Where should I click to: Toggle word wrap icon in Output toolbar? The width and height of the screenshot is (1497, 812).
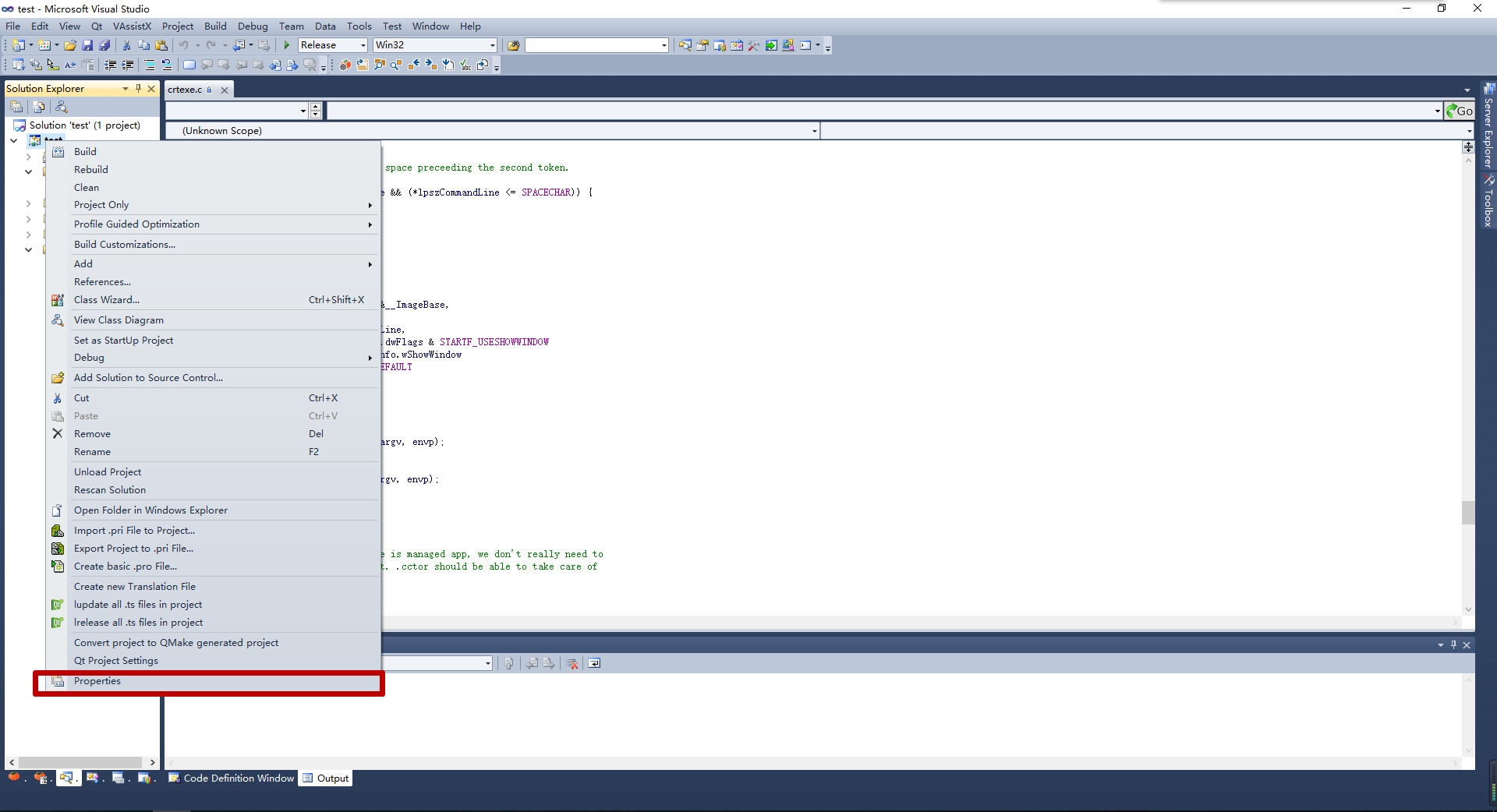(594, 663)
